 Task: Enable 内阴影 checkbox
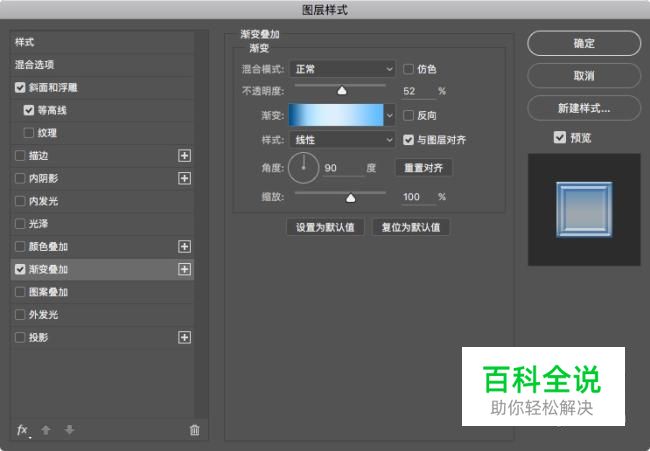point(20,179)
